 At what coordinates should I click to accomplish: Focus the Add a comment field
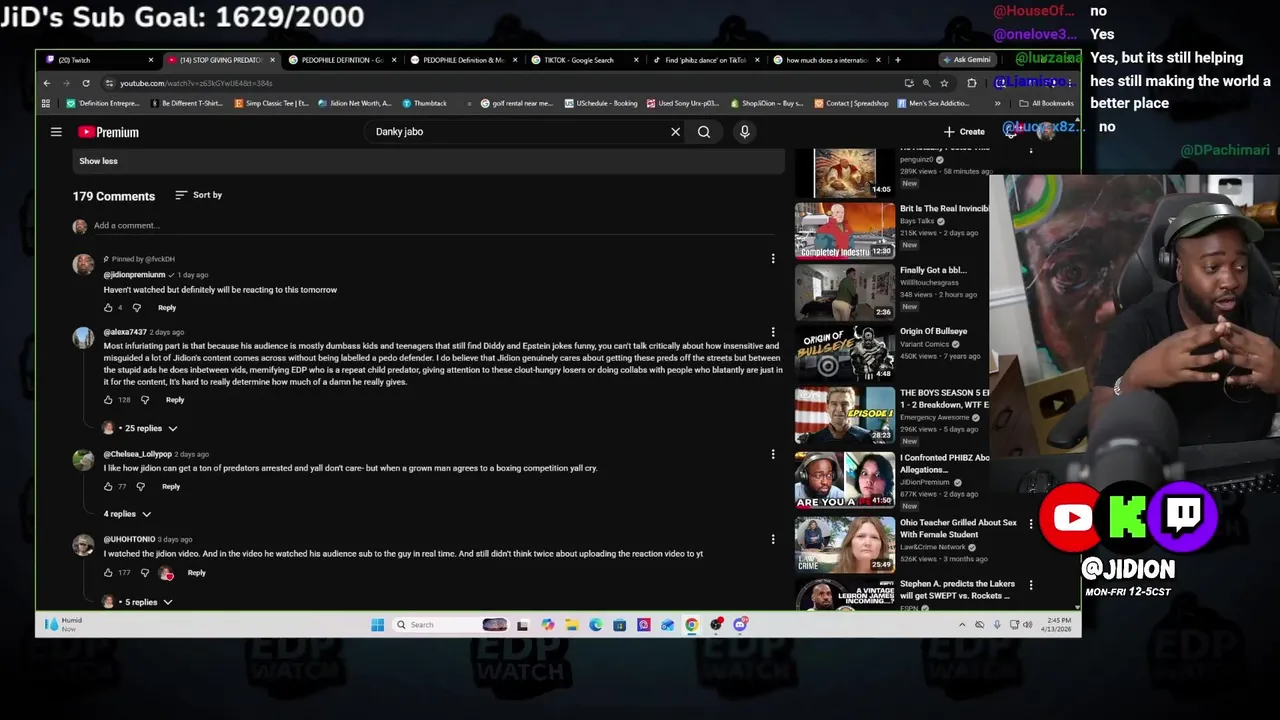[x=434, y=226]
